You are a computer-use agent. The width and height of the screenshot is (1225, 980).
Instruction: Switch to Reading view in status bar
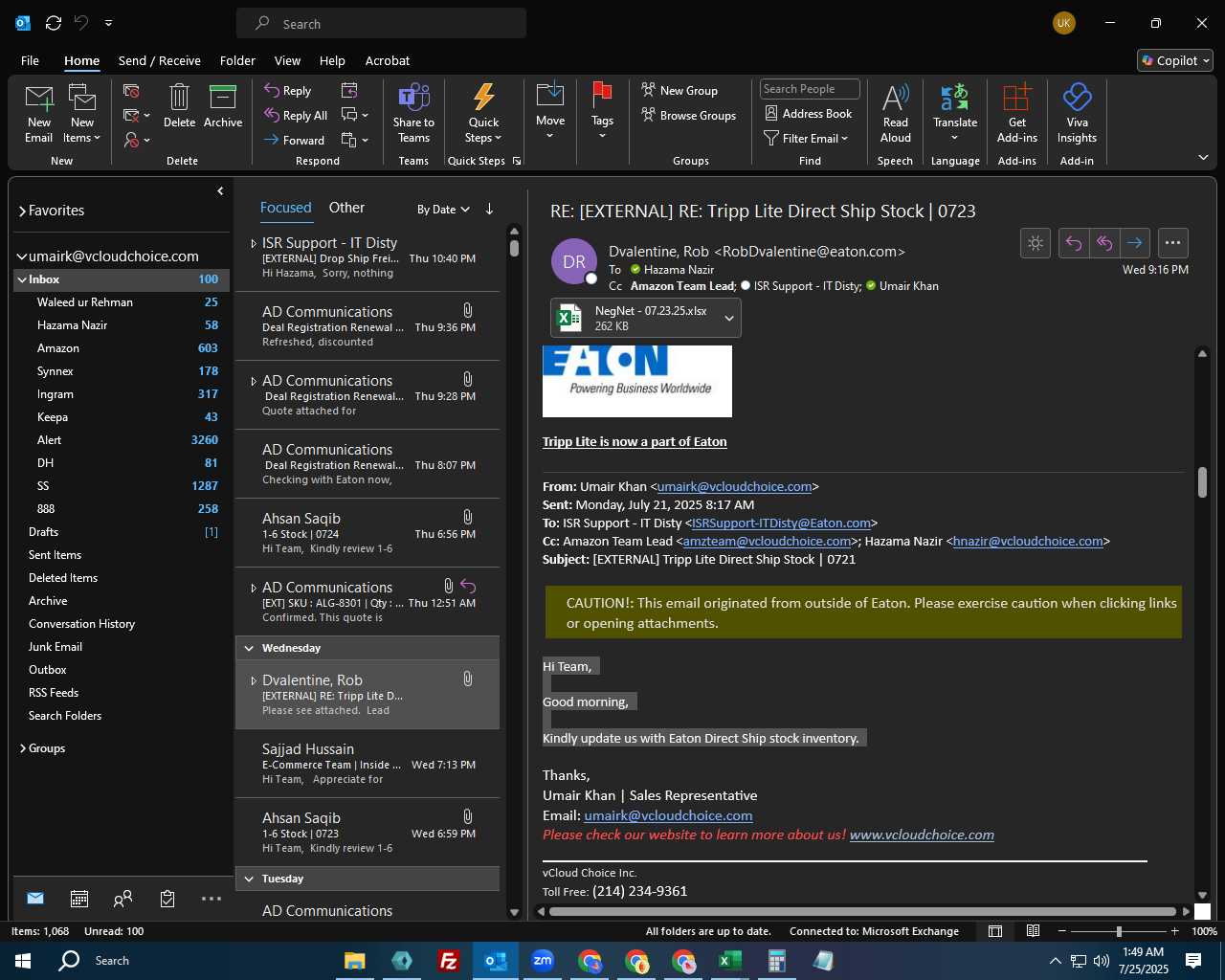click(1034, 931)
